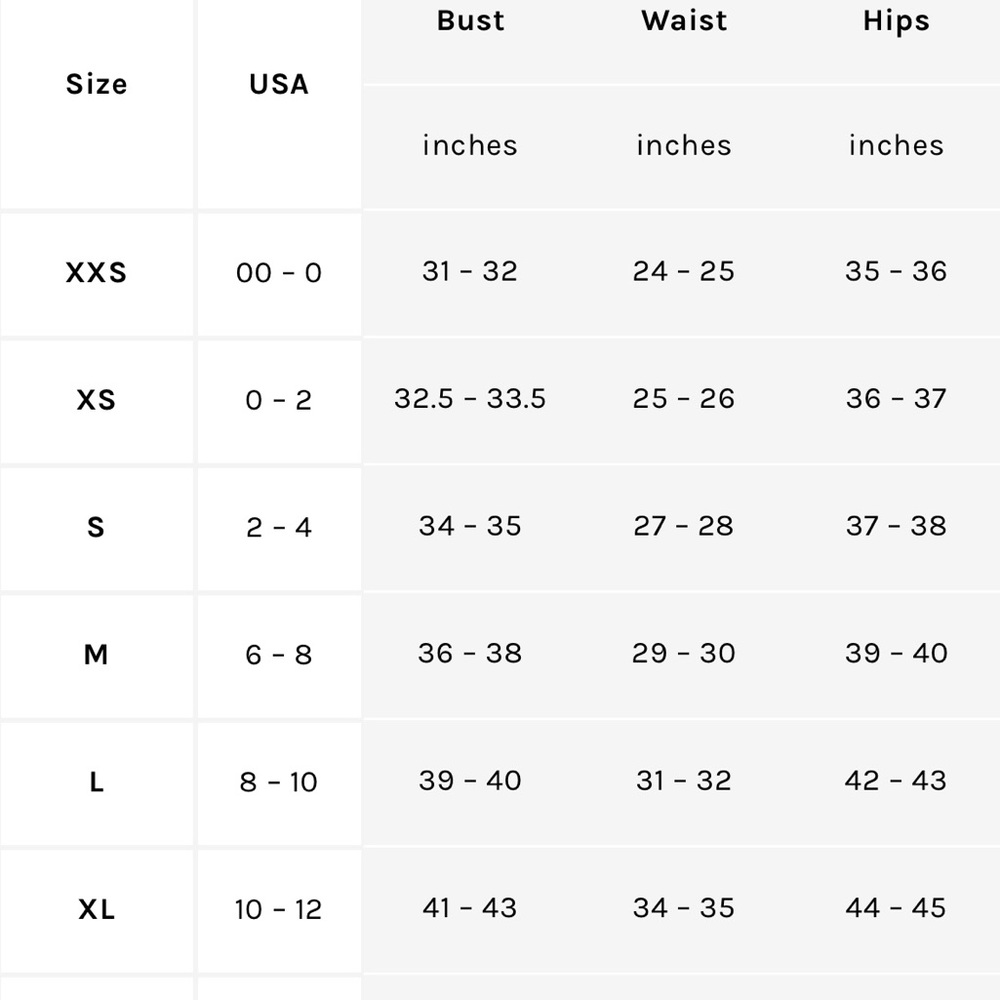Screen dimensions: 1000x1000
Task: Click the inches label under Waist
Action: click(x=684, y=145)
